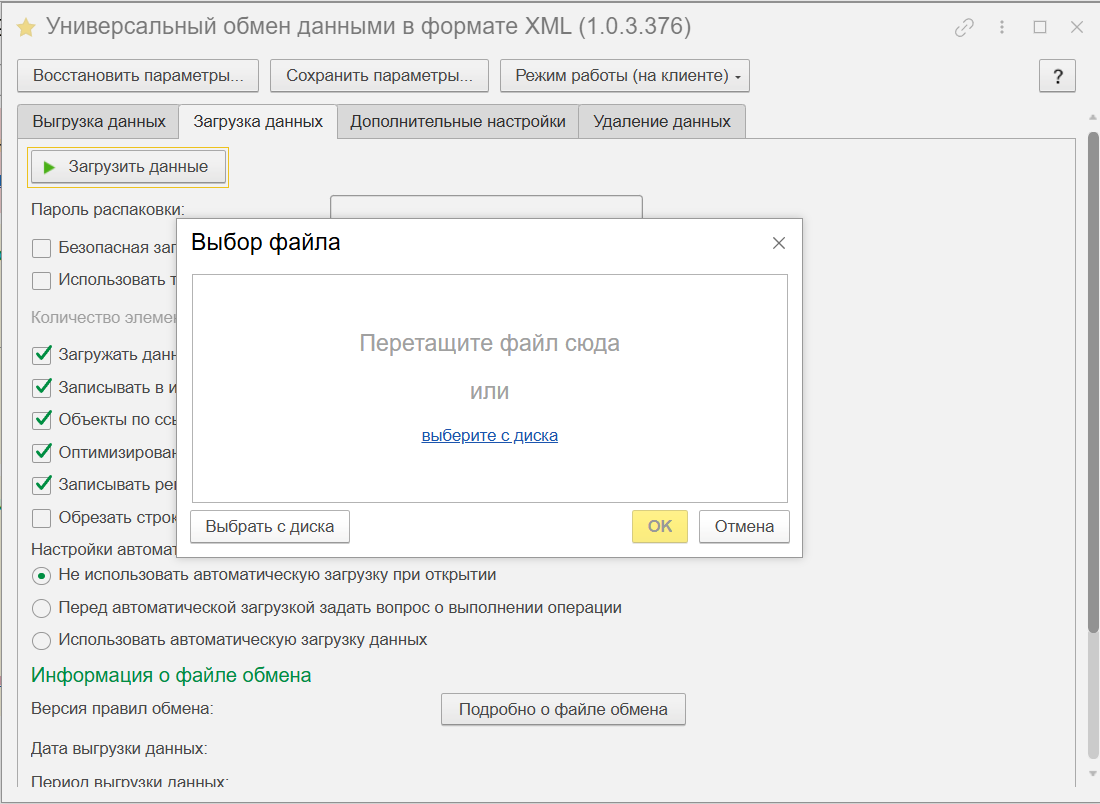Toggle Безопасная загрузка checkbox
The width and height of the screenshot is (1100, 804).
(41, 248)
